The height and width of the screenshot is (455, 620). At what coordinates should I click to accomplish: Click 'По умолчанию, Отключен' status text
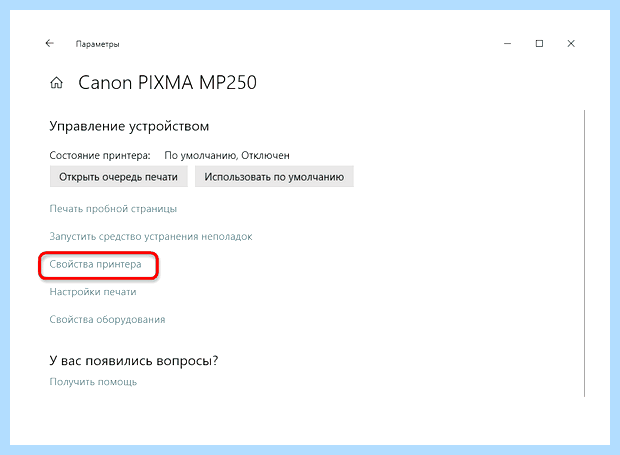coord(227,155)
